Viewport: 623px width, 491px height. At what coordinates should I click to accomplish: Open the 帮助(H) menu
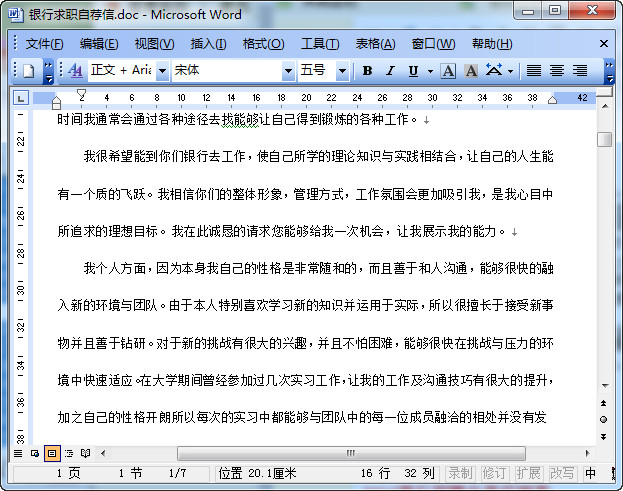tap(492, 44)
